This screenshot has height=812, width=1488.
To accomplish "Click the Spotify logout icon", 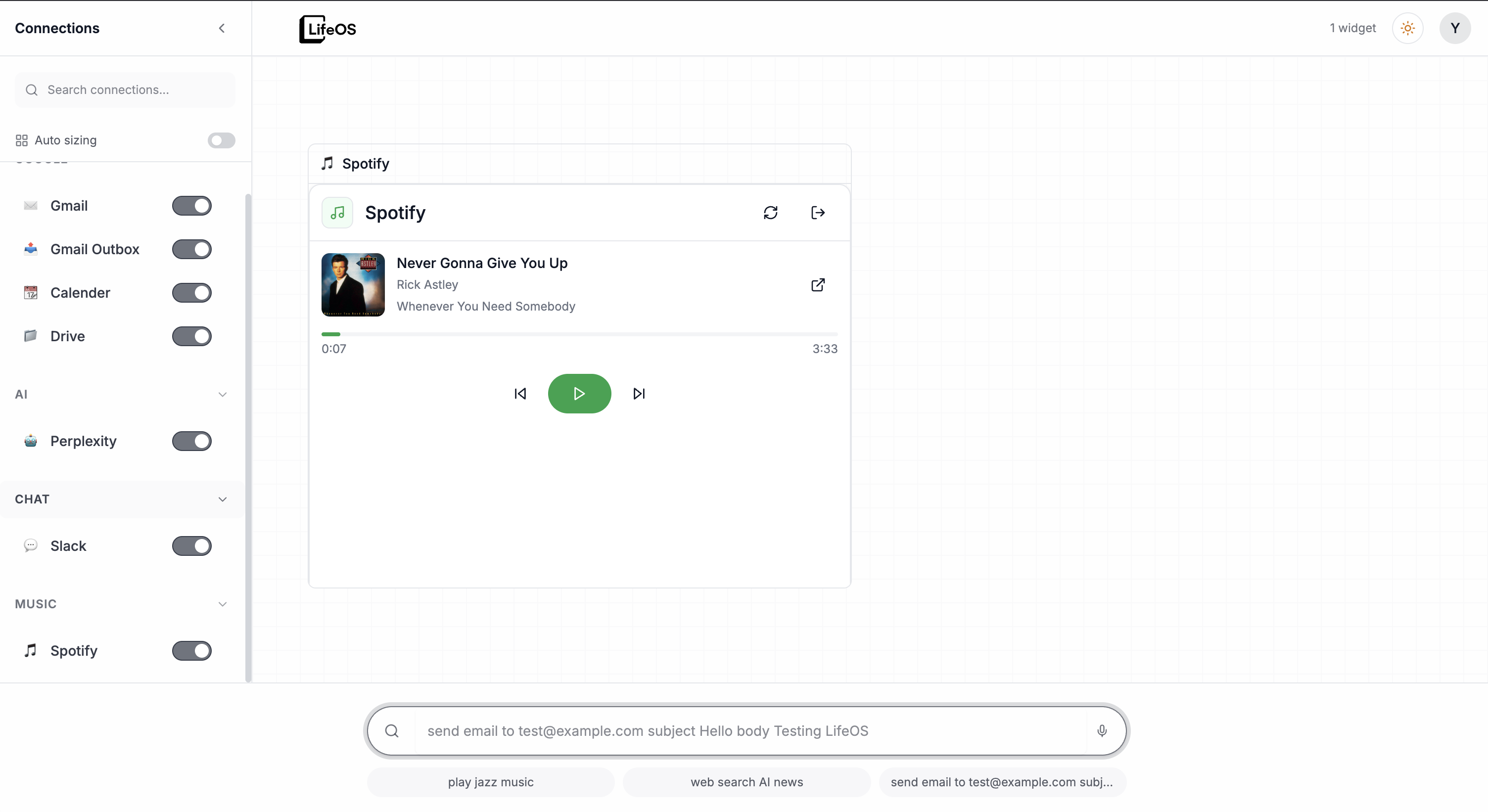I will tap(817, 213).
